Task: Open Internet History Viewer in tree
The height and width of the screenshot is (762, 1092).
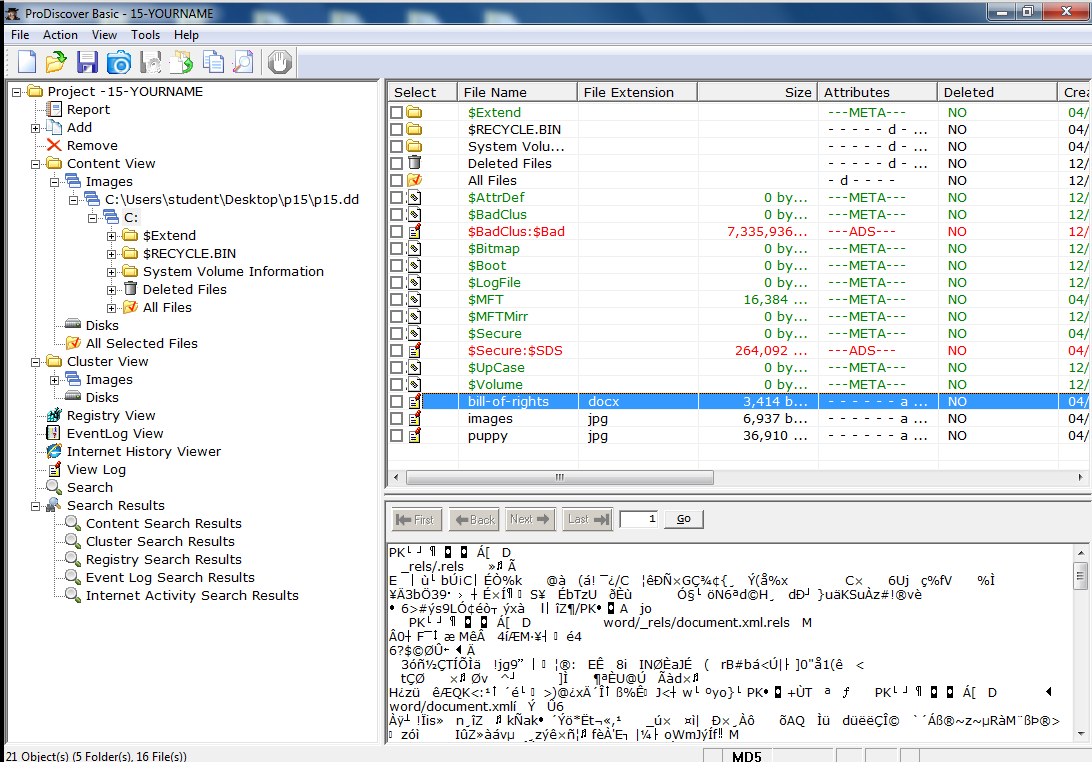Action: click(x=143, y=451)
